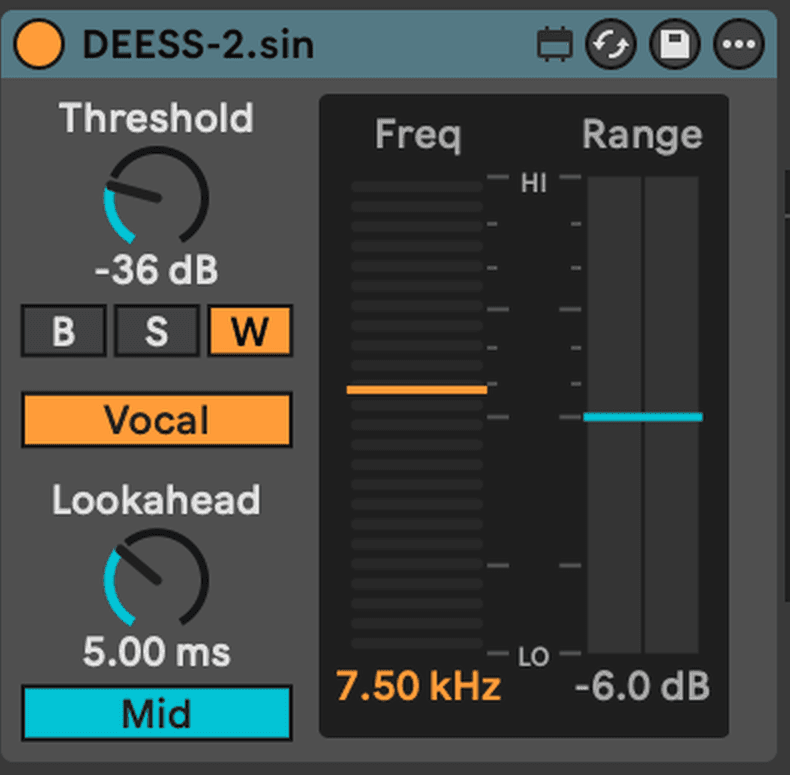The height and width of the screenshot is (775, 790).
Task: Click the Threshold label
Action: 156,117
